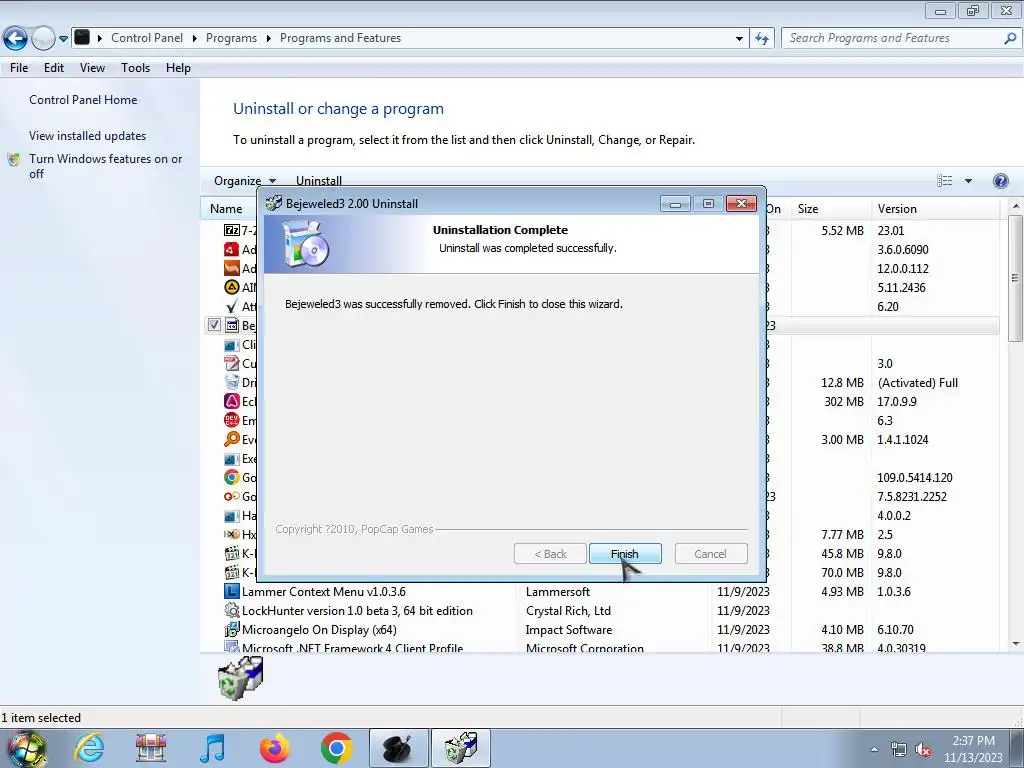1024x768 pixels.
Task: Open recent pages dropdown arrow
Action: [63, 39]
